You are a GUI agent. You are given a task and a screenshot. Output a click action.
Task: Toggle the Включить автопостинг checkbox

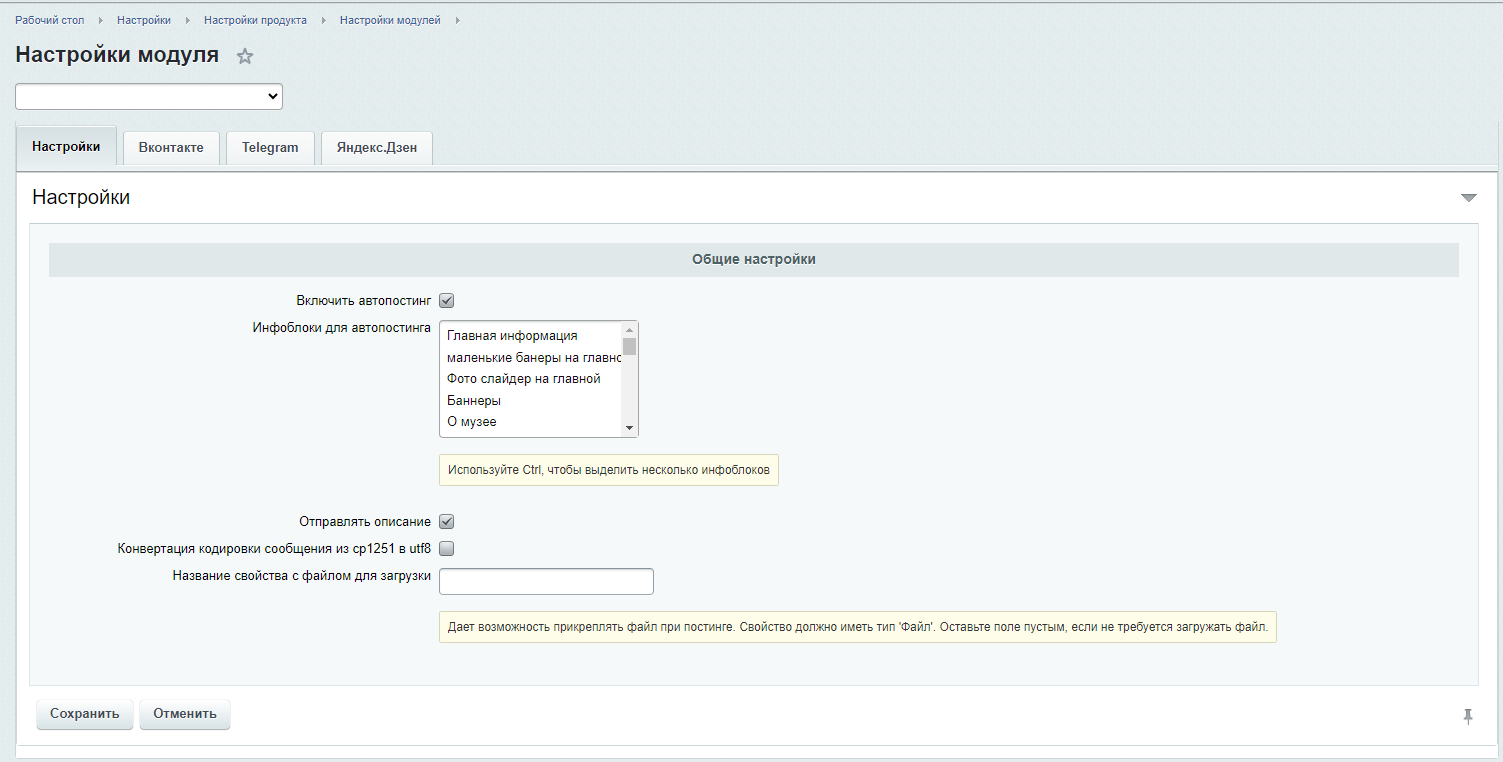[x=447, y=300]
